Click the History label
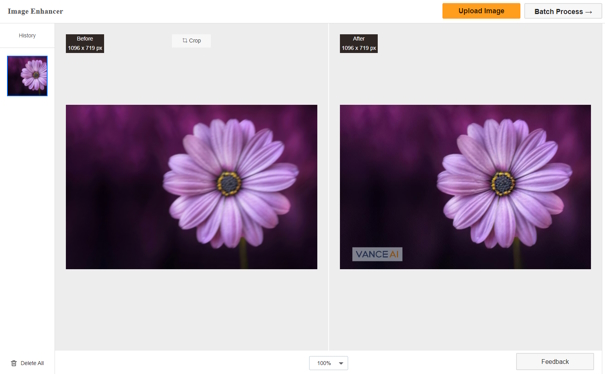 (x=27, y=36)
